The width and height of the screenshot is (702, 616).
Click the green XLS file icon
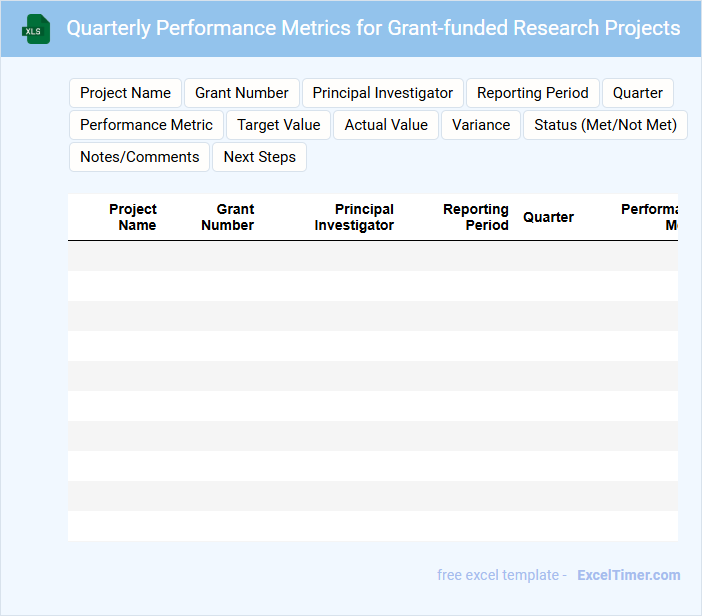(x=37, y=29)
